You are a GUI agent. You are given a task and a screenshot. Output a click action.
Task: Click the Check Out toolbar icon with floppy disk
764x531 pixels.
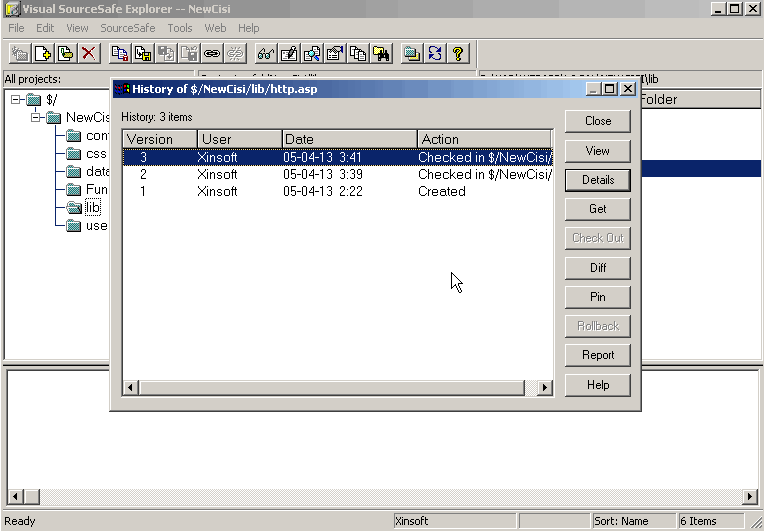coord(142,53)
